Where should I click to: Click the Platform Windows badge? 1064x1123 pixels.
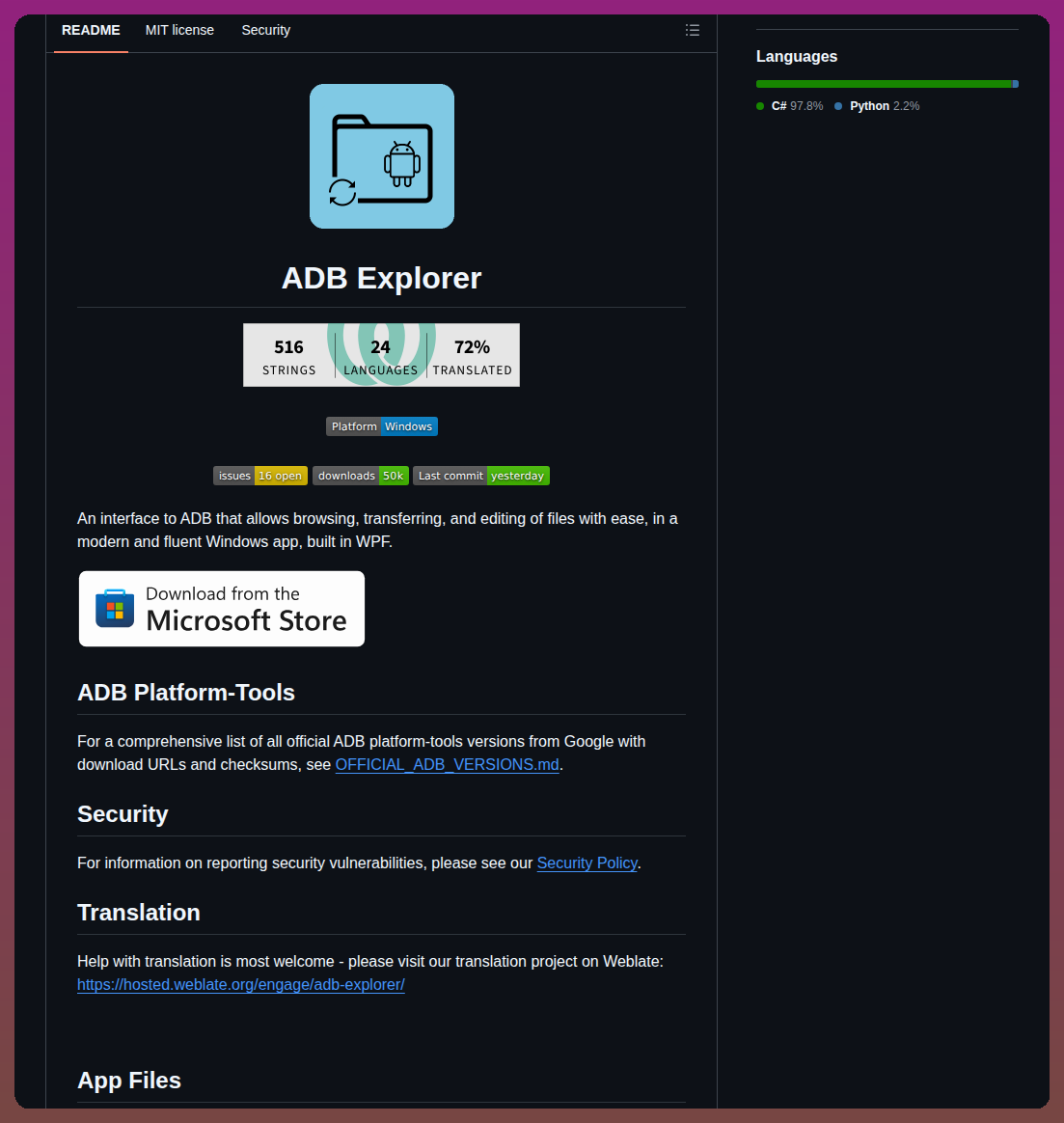382,426
